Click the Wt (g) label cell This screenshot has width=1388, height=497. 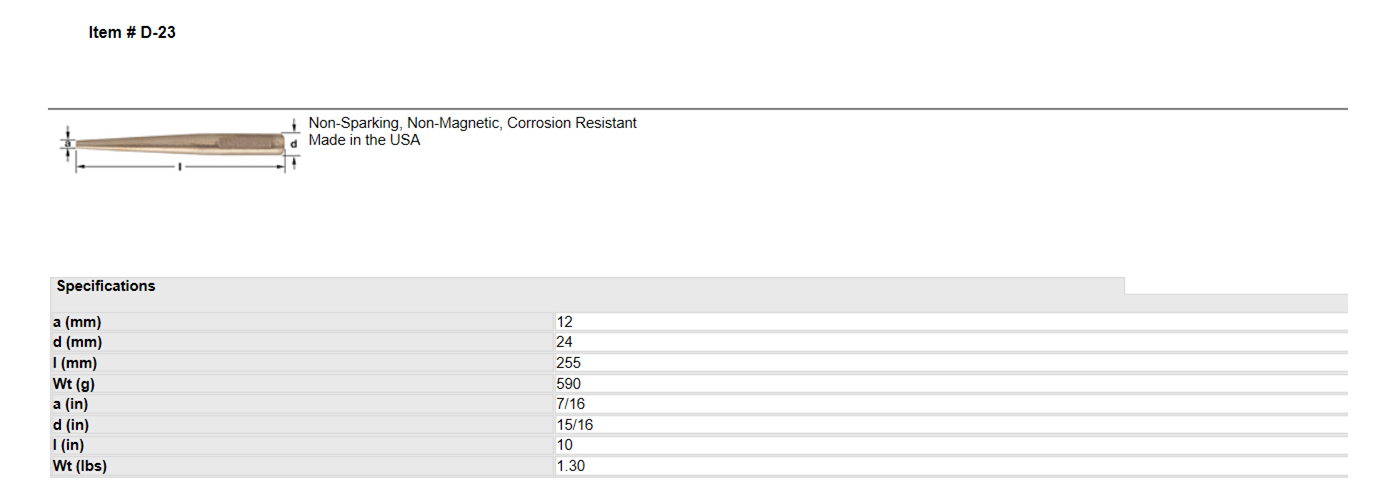(x=301, y=384)
